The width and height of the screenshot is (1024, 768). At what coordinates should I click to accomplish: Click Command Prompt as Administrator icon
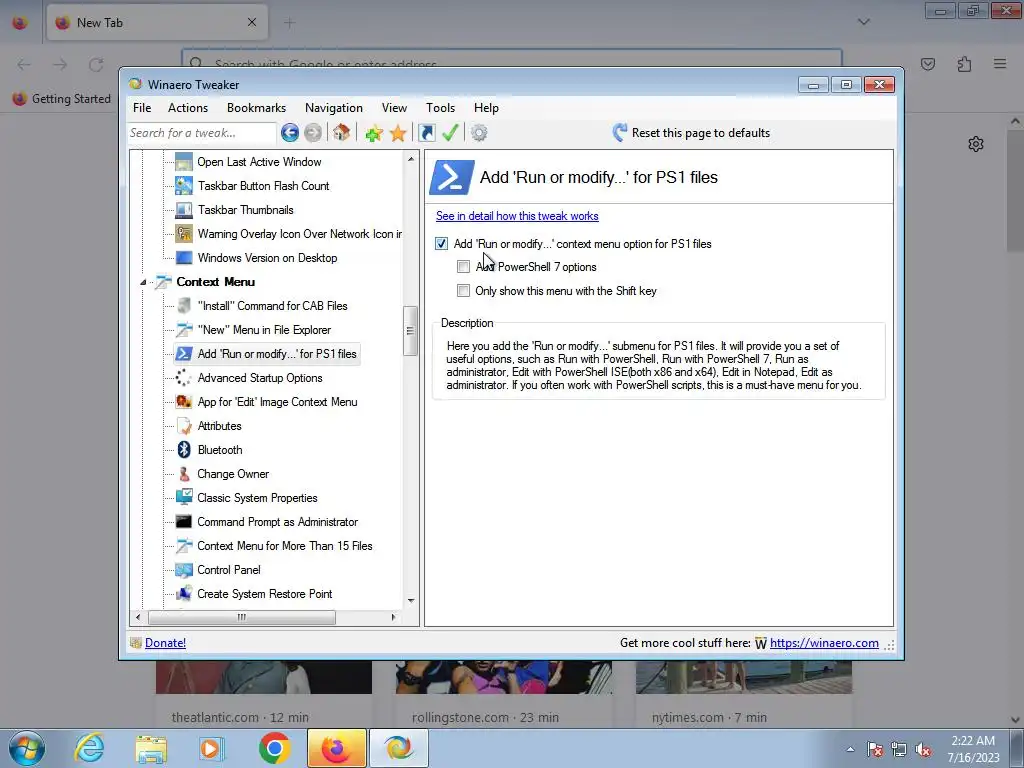point(184,522)
